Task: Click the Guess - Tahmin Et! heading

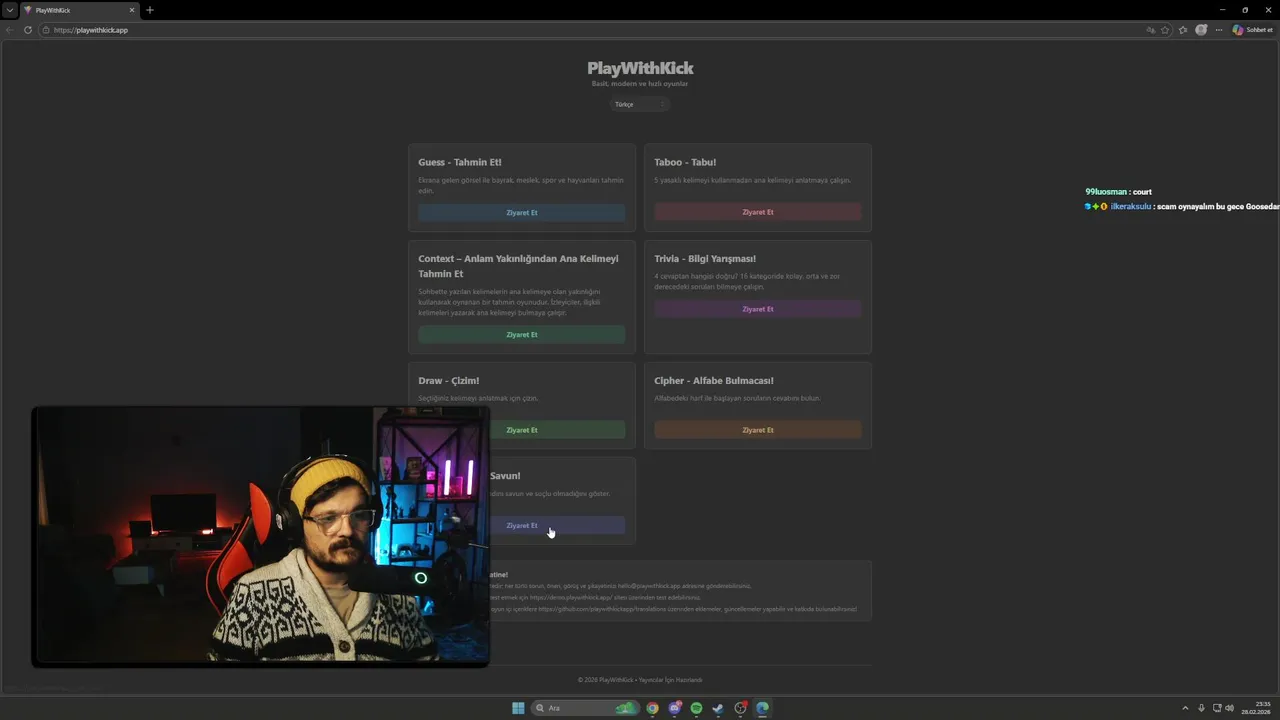Action: (x=460, y=162)
